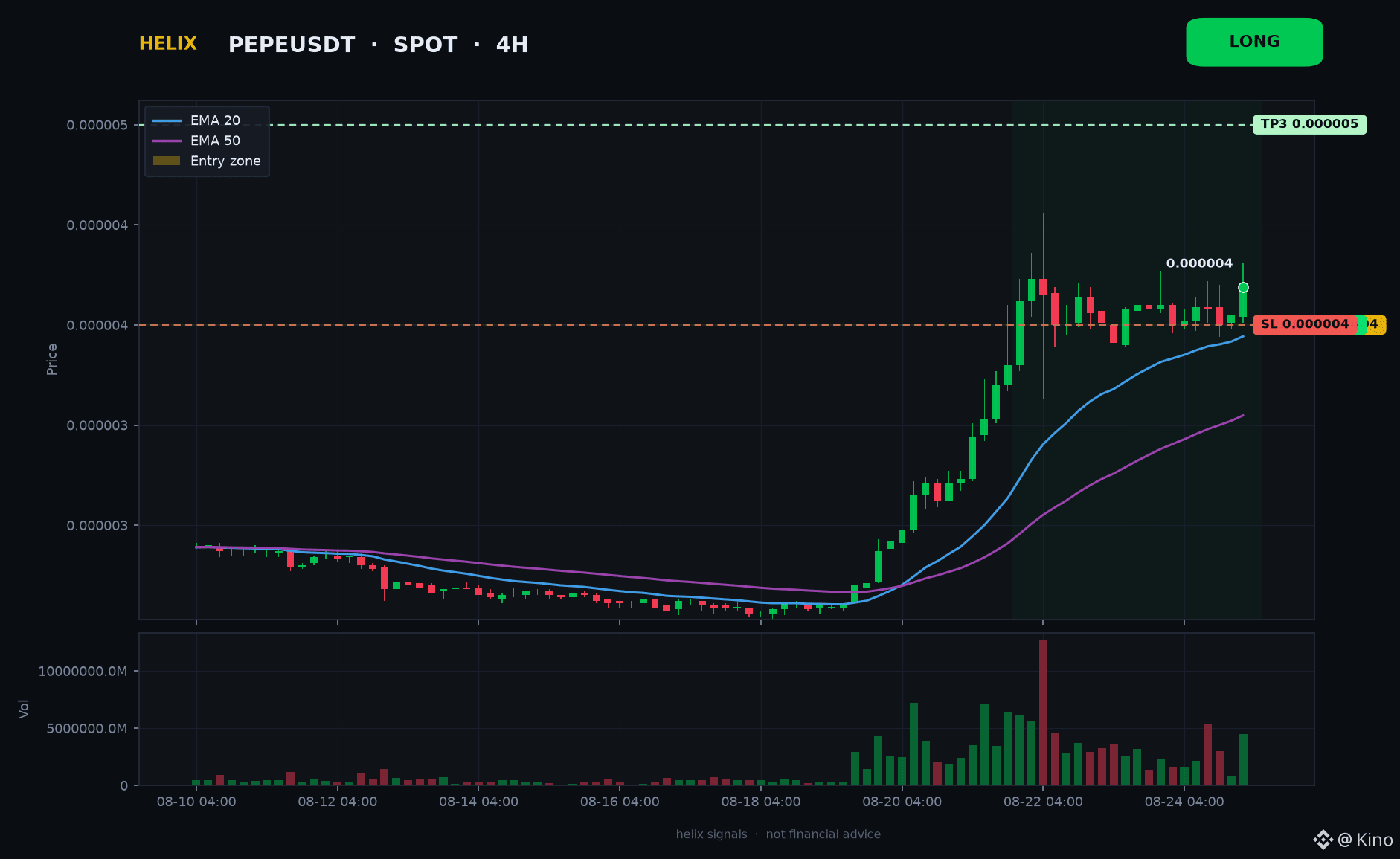Click the 08-24 04:00 date label
The height and width of the screenshot is (859, 1400).
pos(1184,802)
